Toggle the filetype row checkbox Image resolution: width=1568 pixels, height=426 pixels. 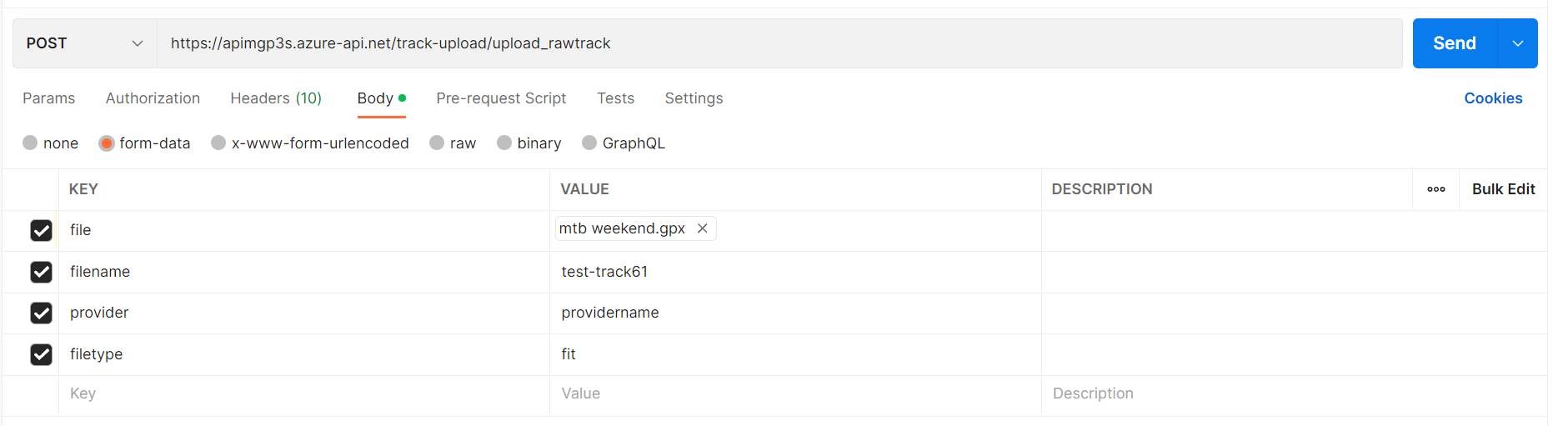point(41,354)
